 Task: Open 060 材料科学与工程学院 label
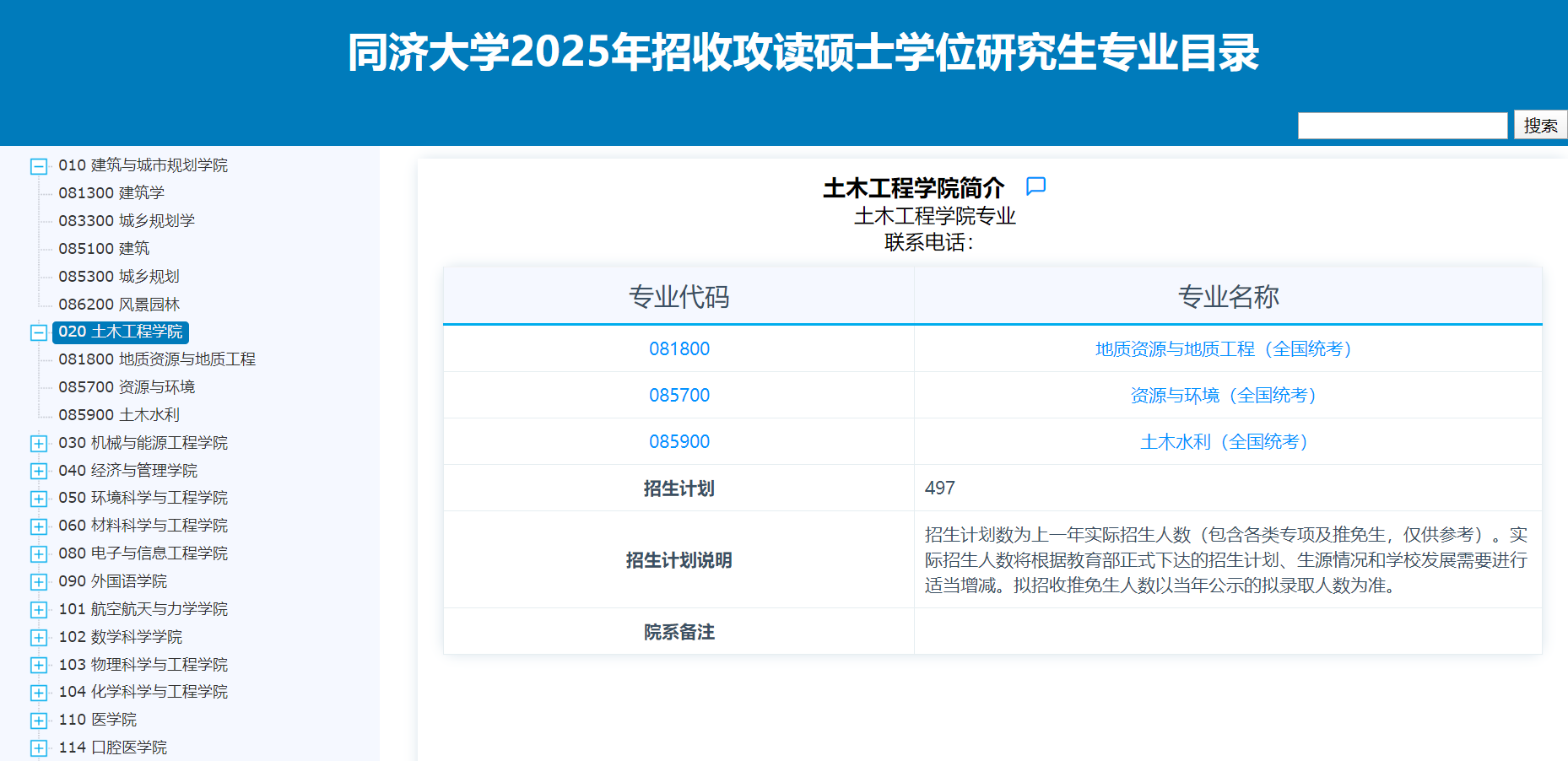pos(143,526)
